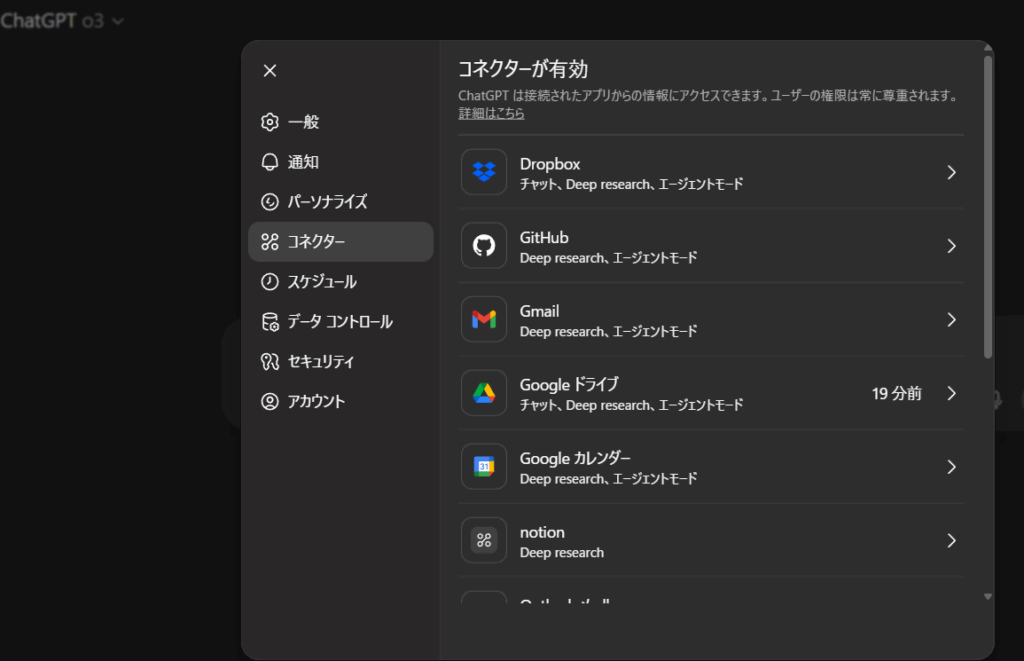Click the security icon beside セキュリティ
Screen dimensions: 1024x661
tap(270, 361)
